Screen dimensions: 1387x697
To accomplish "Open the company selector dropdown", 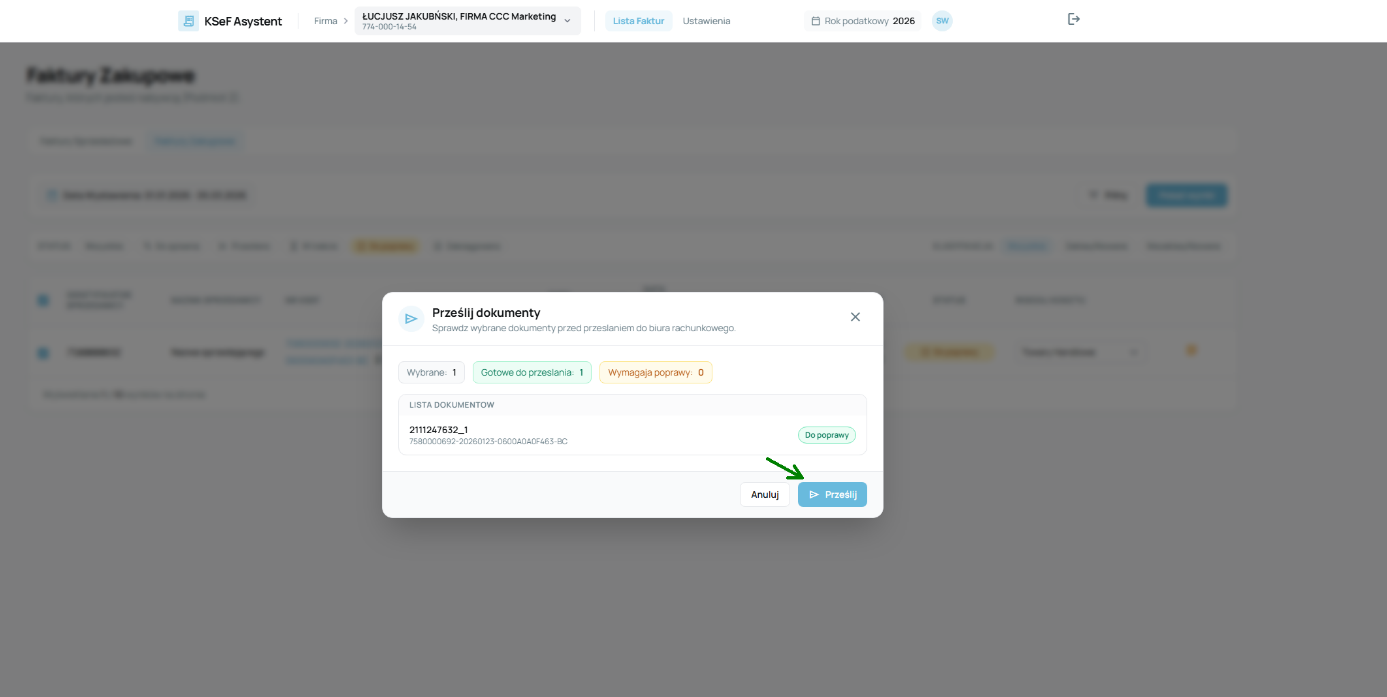I will coord(467,21).
